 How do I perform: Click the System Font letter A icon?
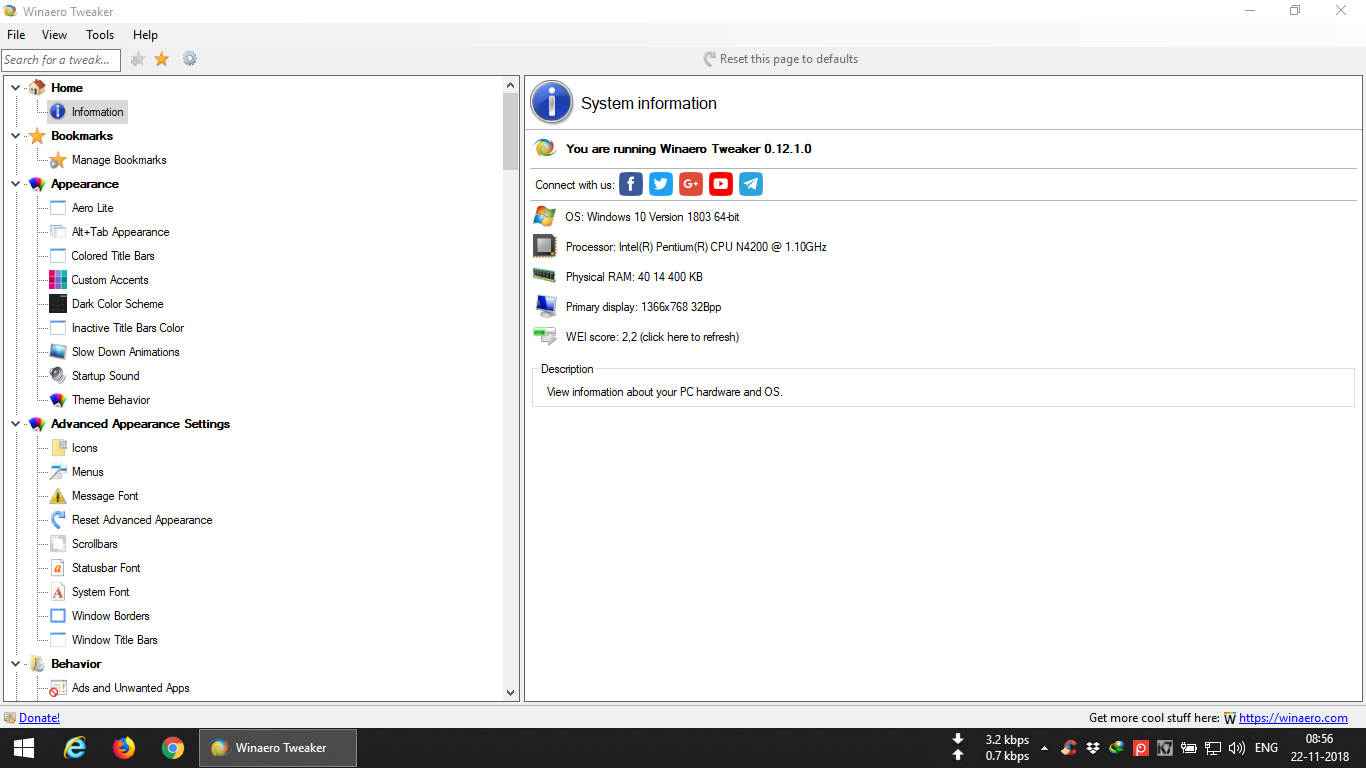[58, 592]
